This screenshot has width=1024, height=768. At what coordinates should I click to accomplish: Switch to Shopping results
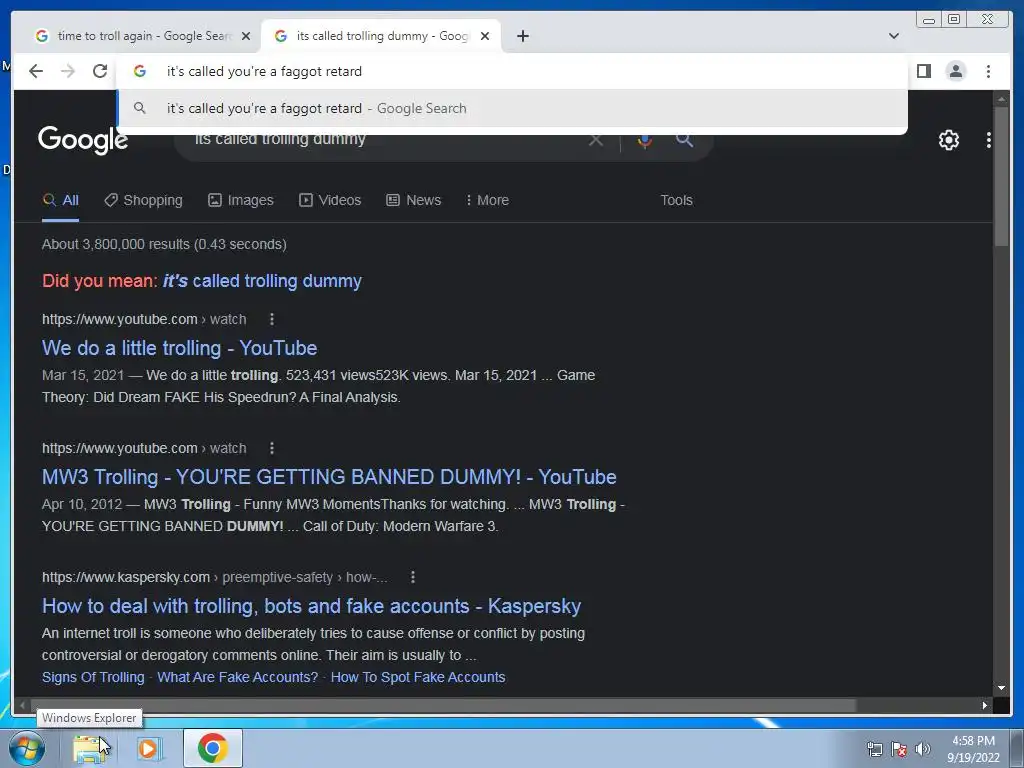144,200
